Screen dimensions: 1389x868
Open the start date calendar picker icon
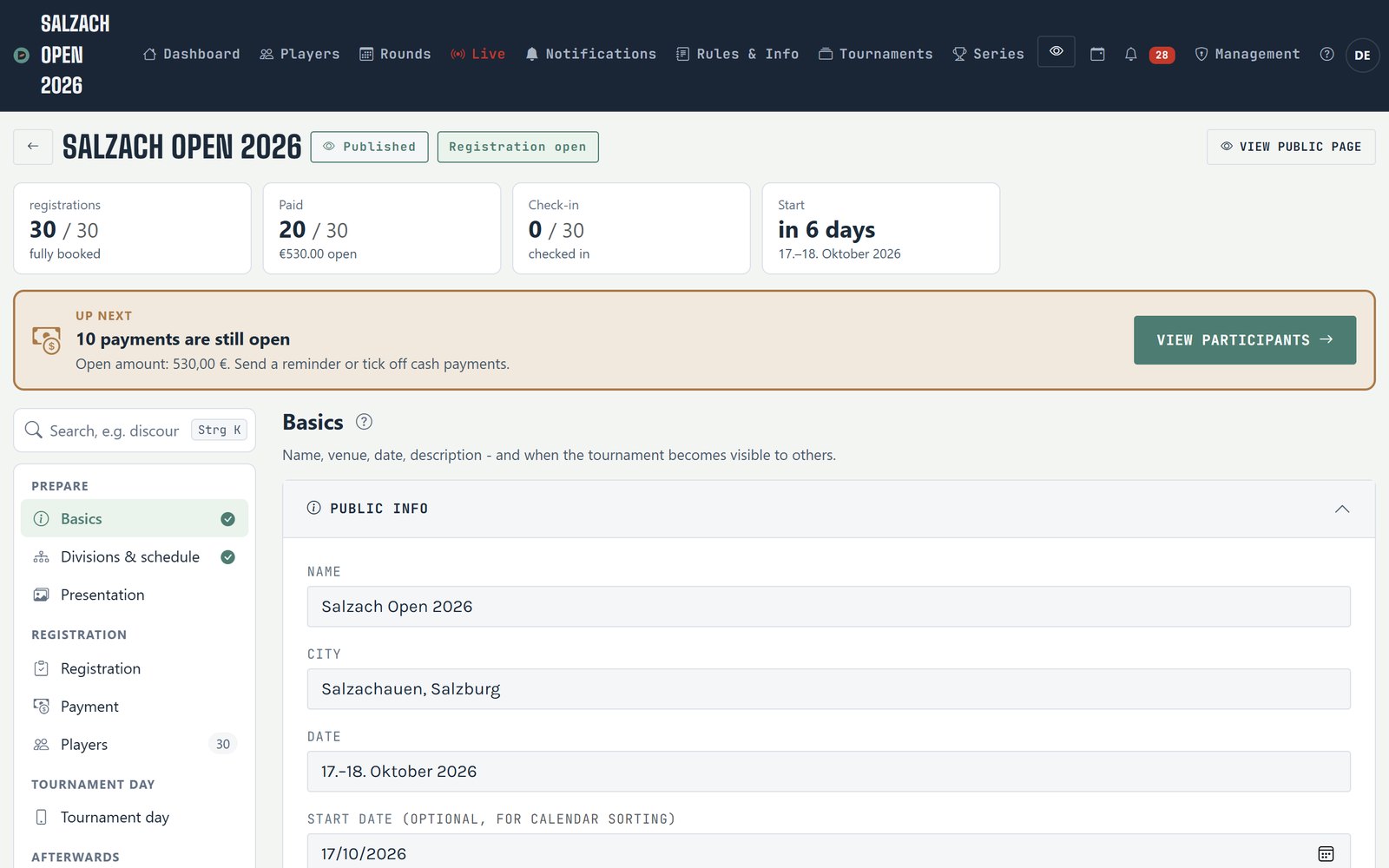[x=1326, y=854]
